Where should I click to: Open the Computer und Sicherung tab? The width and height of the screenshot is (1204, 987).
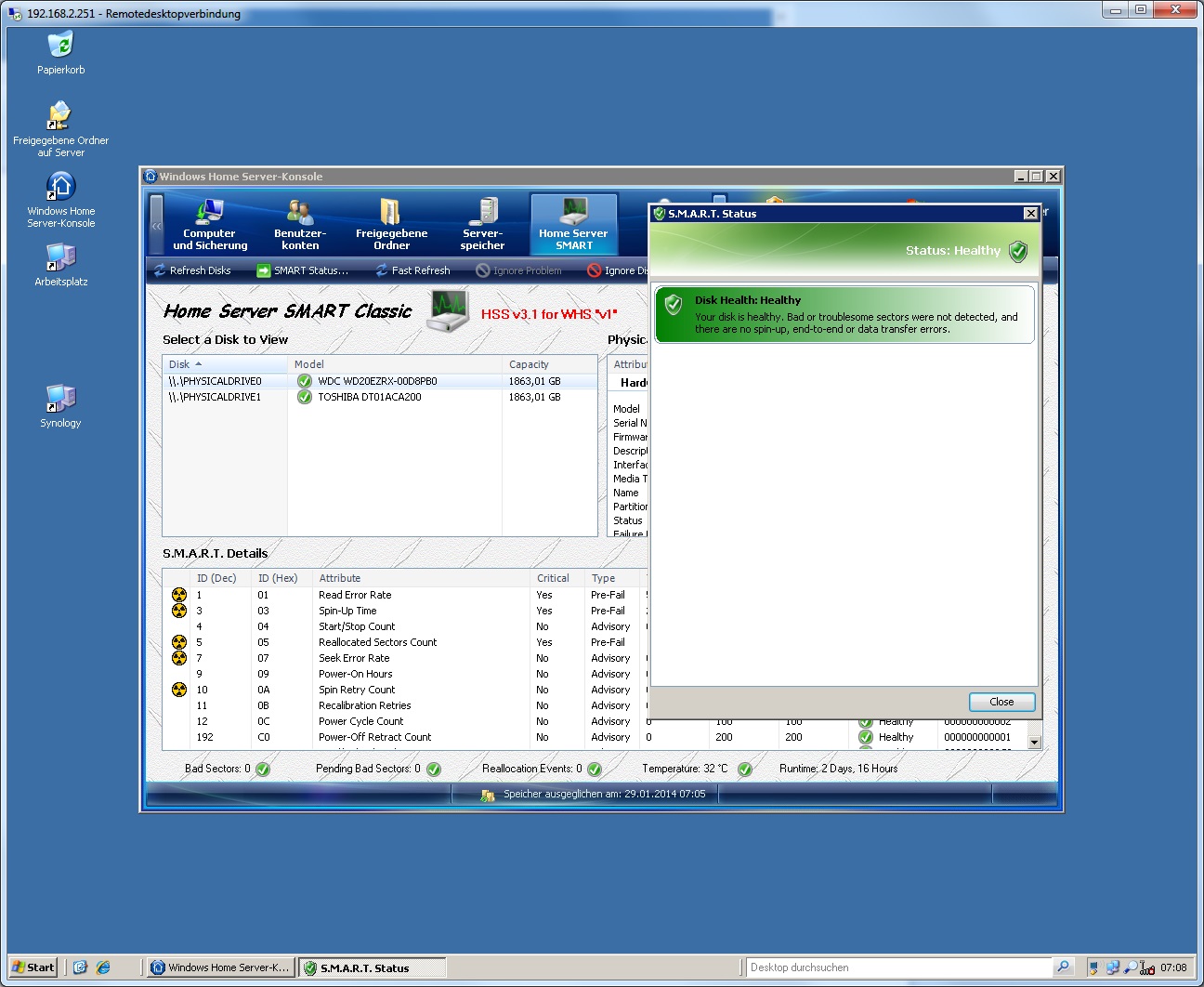click(x=210, y=224)
